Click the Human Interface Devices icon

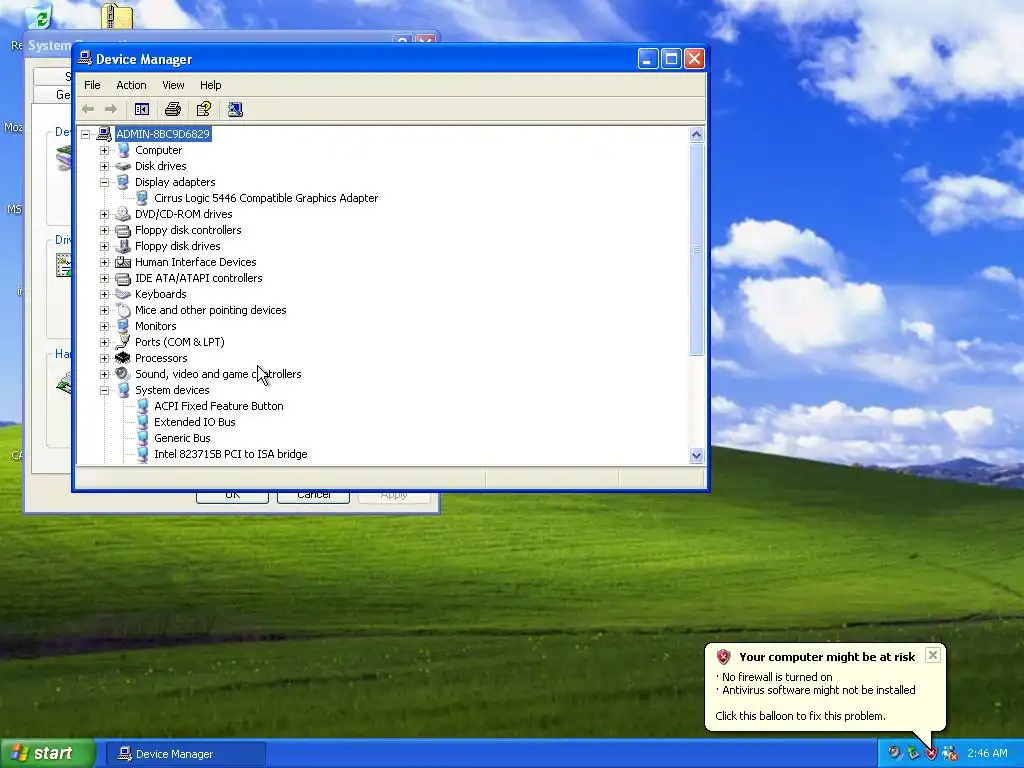click(123, 262)
